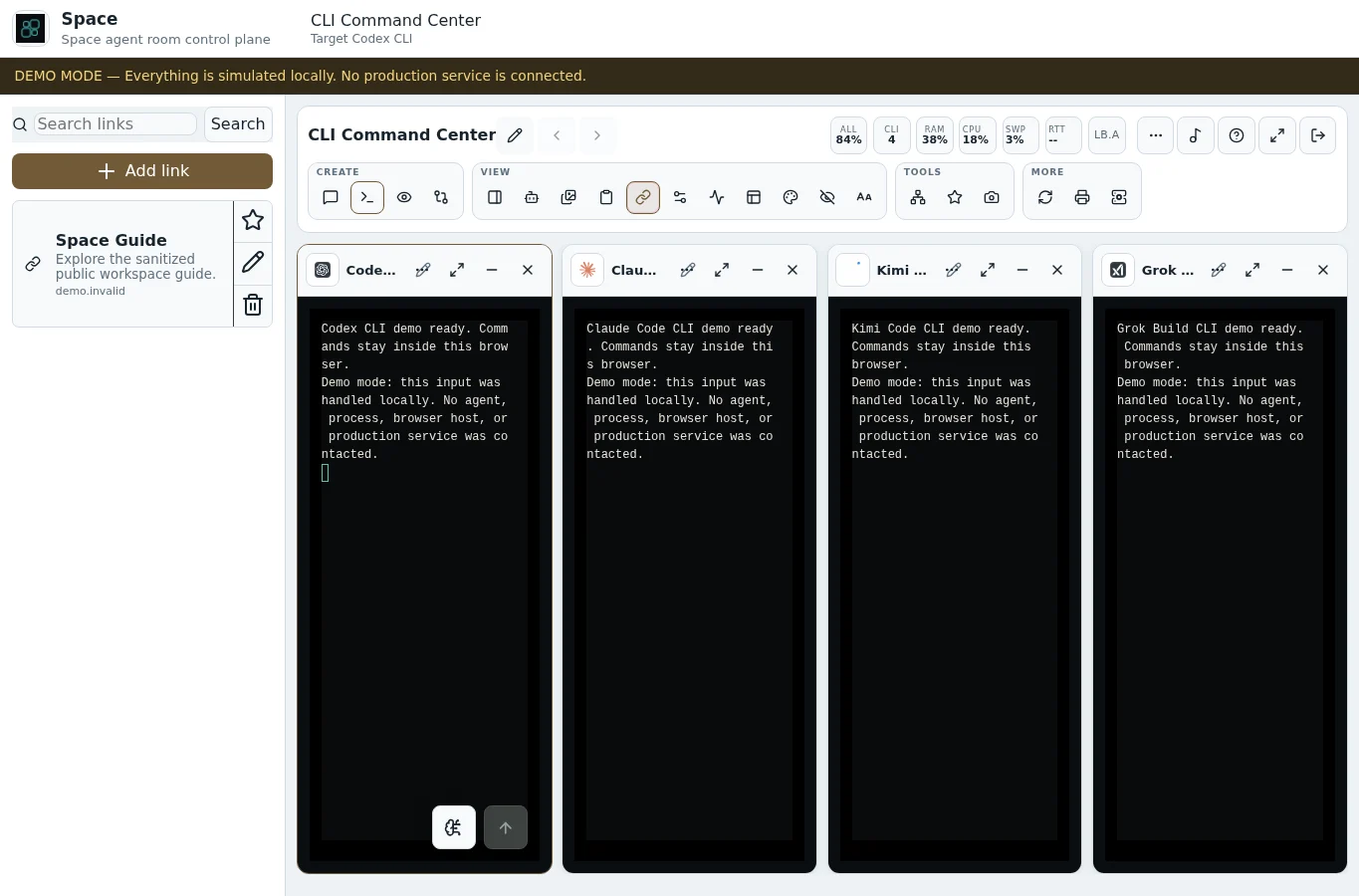This screenshot has width=1359, height=896.
Task: Minimize the Codex terminal panel
Action: click(x=492, y=270)
